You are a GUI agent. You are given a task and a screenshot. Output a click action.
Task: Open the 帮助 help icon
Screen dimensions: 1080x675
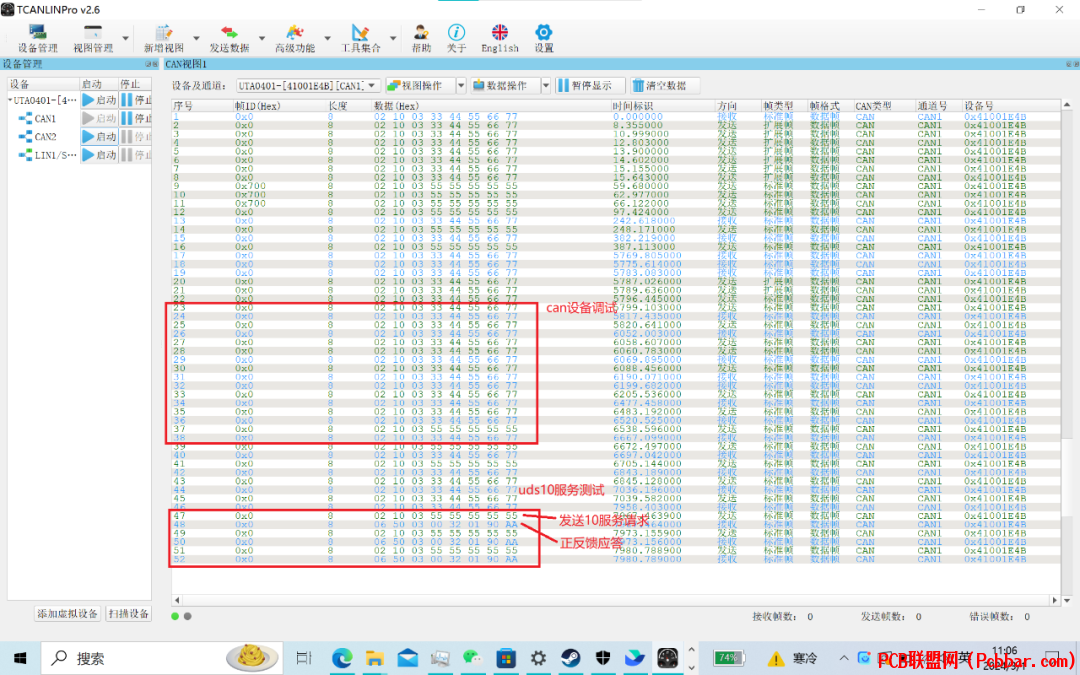pyautogui.click(x=422, y=39)
